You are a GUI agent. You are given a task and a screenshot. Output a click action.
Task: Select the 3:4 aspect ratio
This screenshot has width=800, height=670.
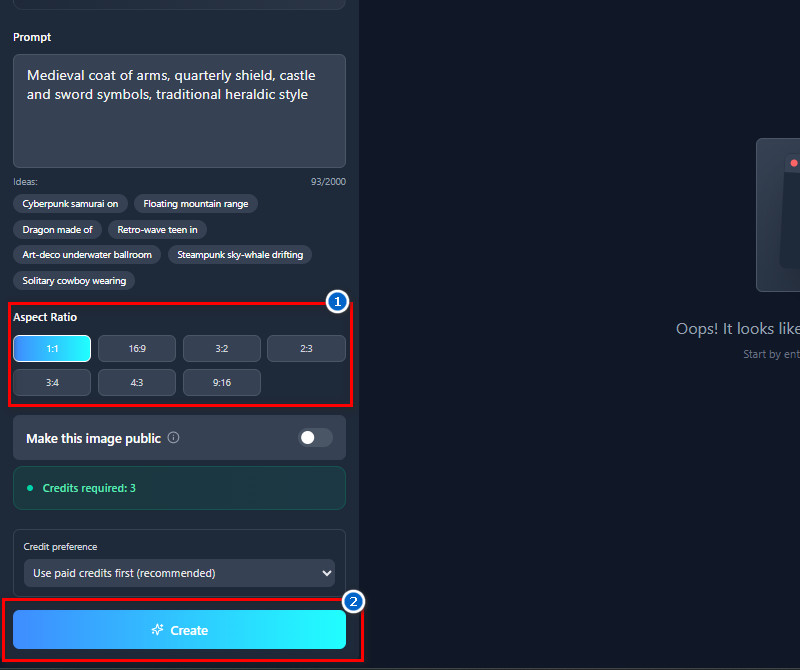(51, 382)
